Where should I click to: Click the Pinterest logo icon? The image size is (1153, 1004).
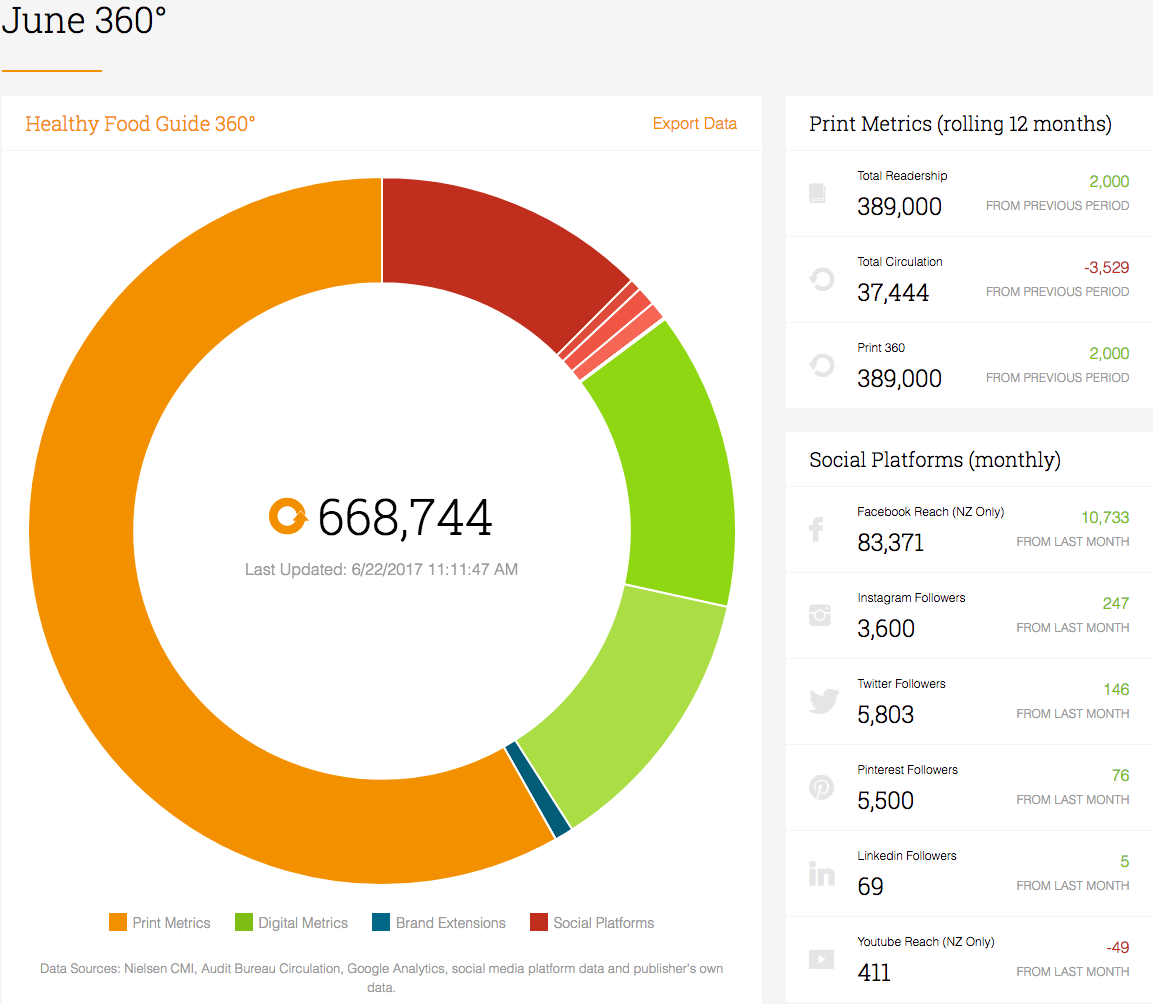point(821,787)
